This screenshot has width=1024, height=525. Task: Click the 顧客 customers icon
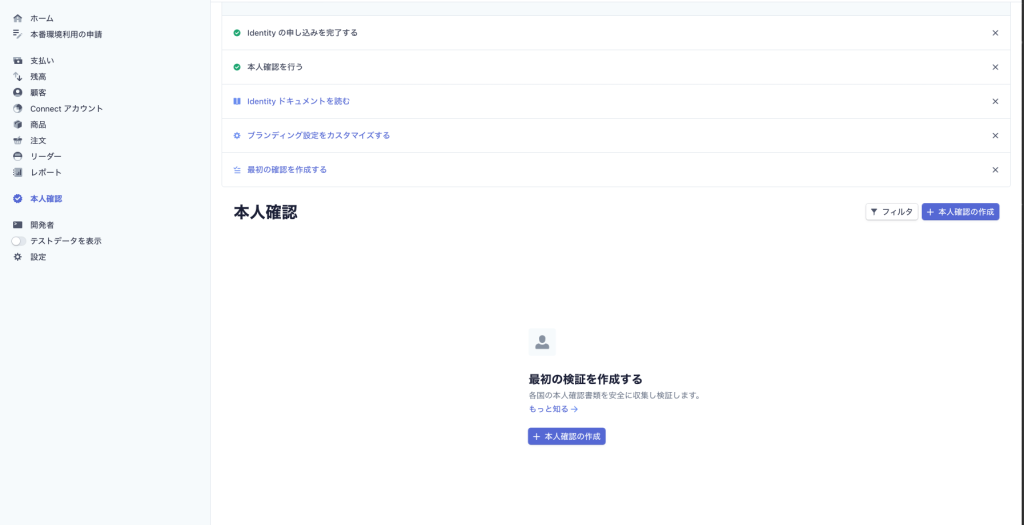point(17,92)
